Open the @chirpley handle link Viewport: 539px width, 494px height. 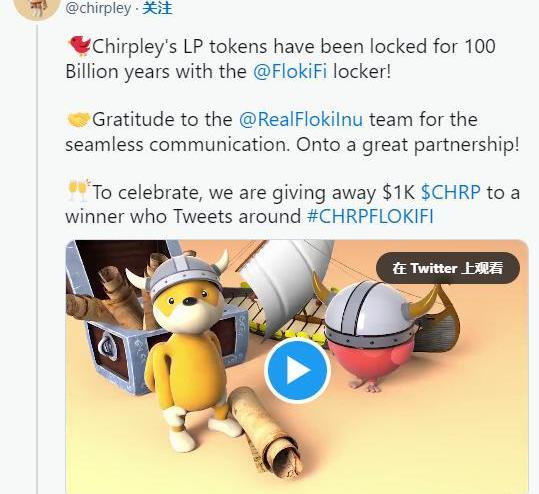tap(98, 8)
